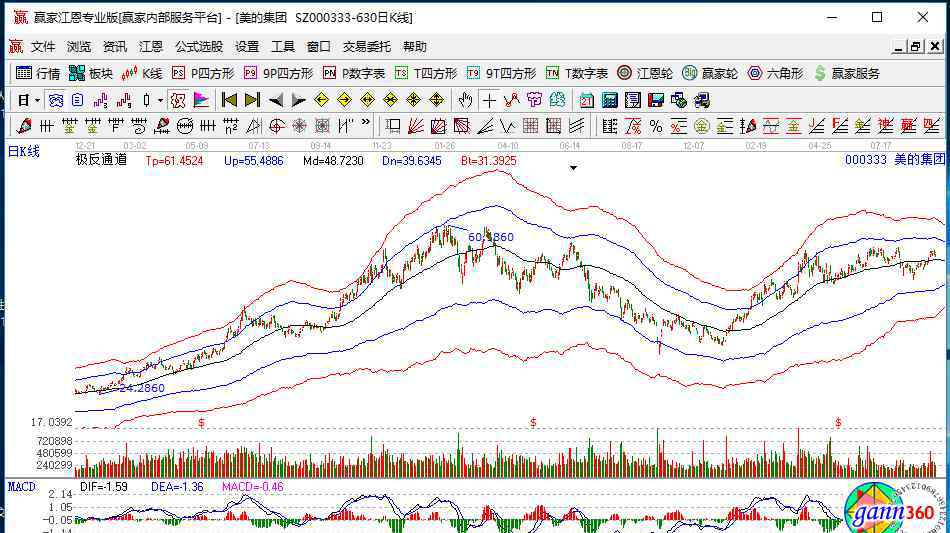
Task: Jump to first bar with skip-to-start icon
Action: pyautogui.click(x=229, y=100)
